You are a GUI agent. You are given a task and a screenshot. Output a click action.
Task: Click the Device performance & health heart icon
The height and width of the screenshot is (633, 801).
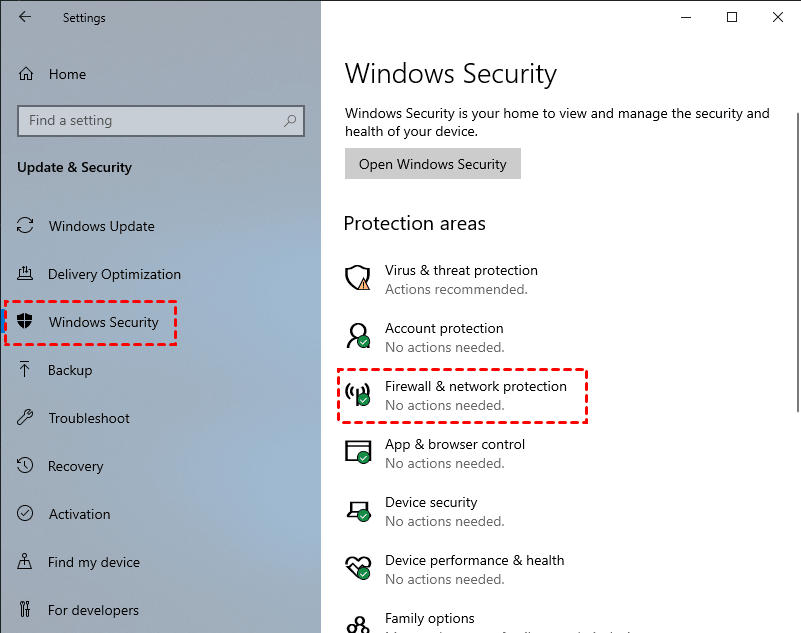tap(357, 568)
